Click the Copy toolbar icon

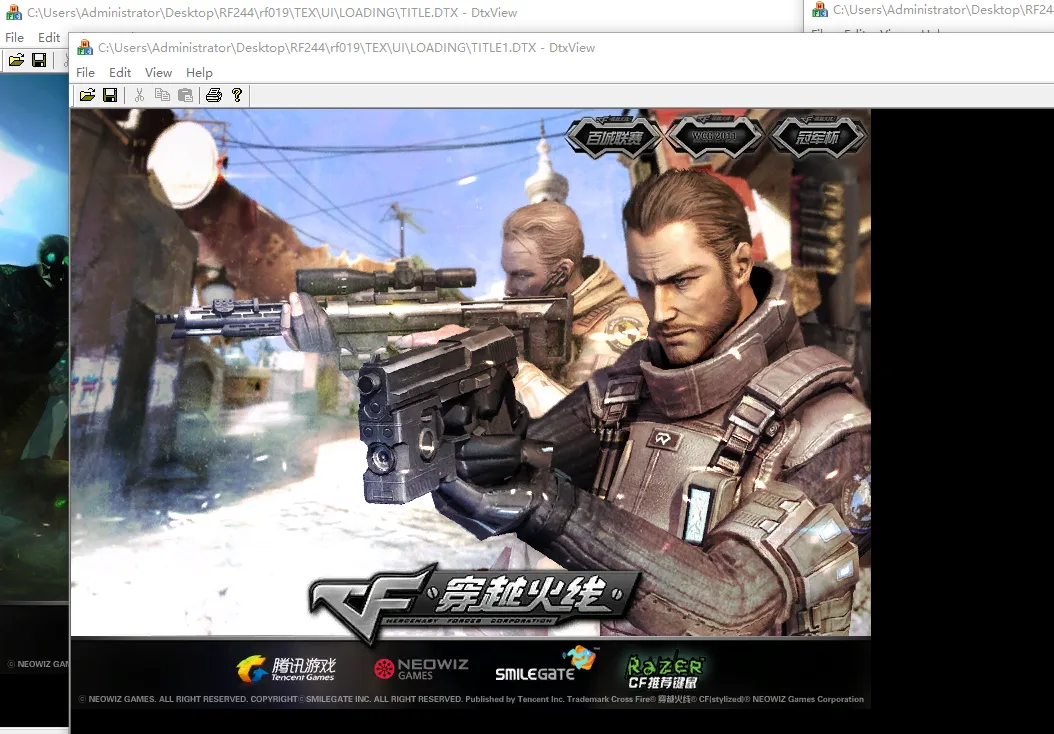point(162,95)
